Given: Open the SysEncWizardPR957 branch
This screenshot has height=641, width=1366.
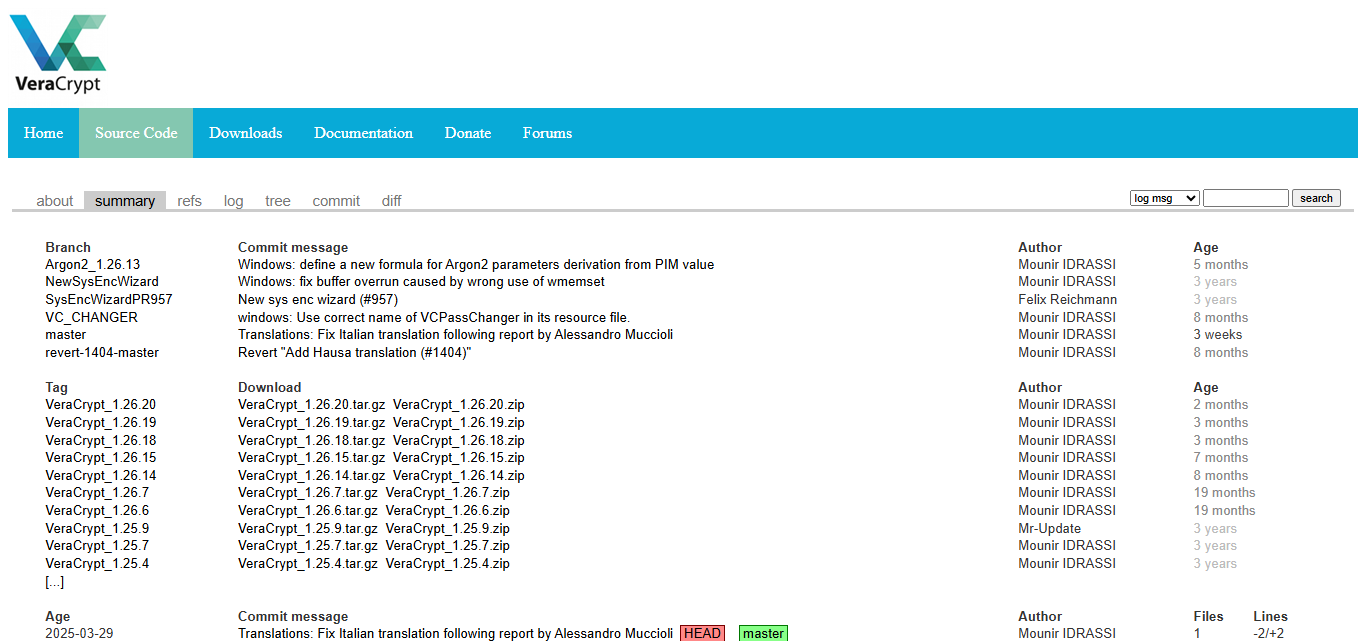Looking at the screenshot, I should (109, 299).
